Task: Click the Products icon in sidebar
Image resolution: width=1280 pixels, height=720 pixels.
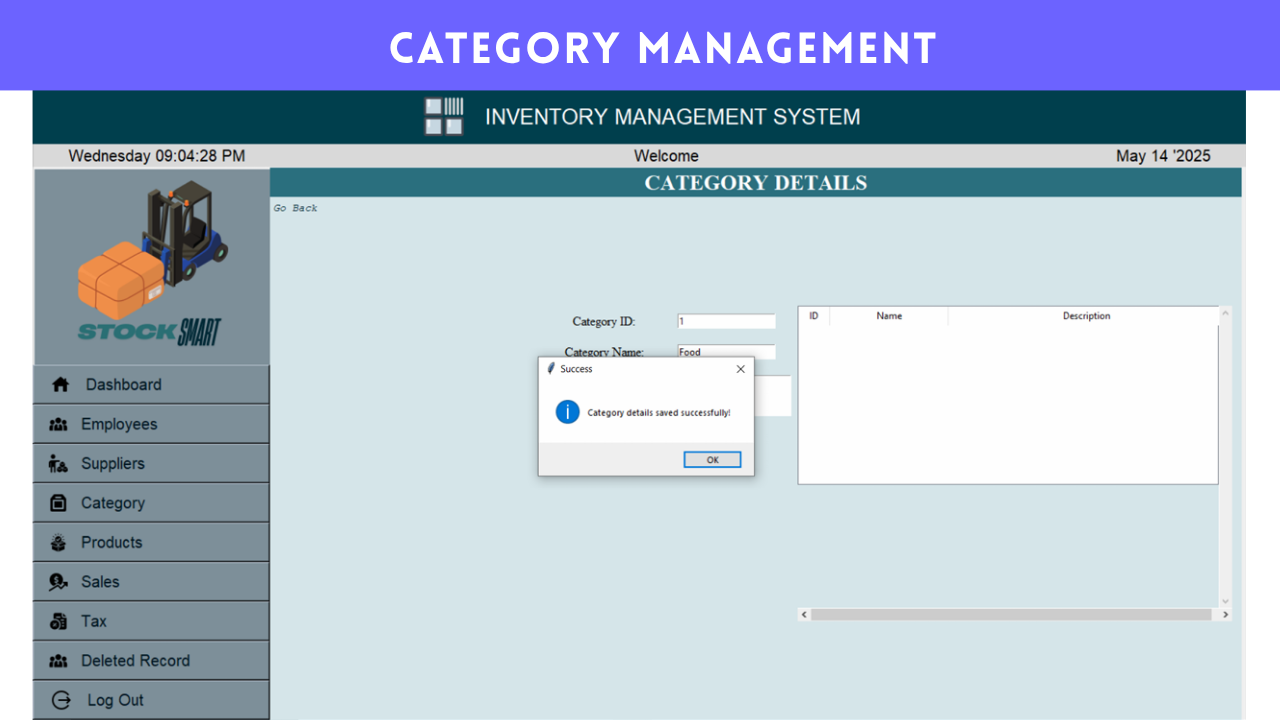Action: coord(58,543)
